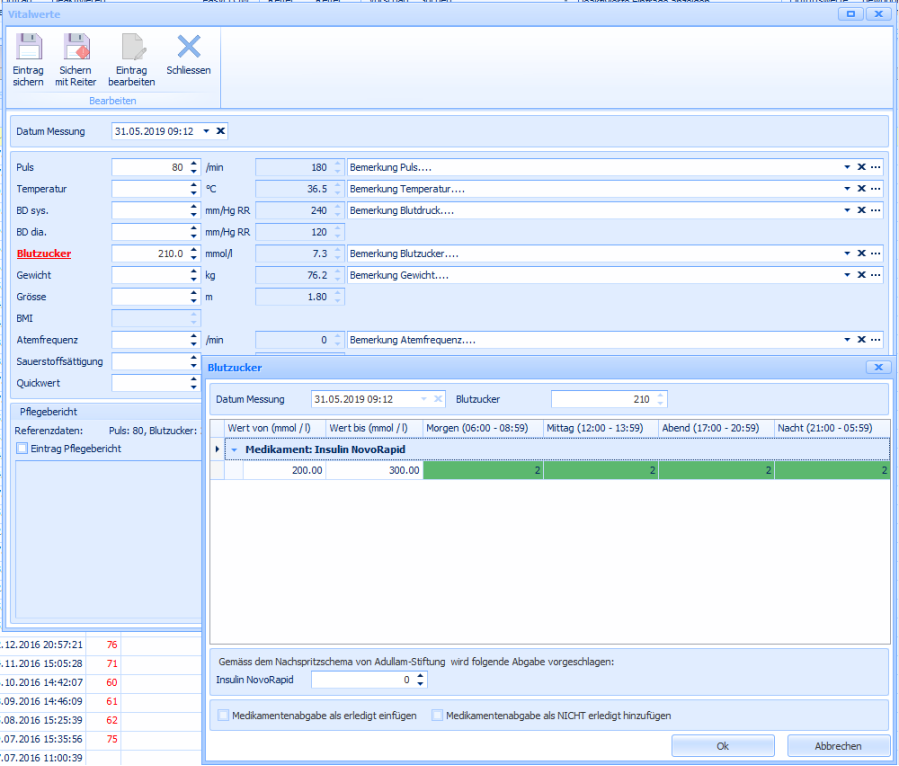Click Sichern mit Reiter icon
The width and height of the screenshot is (899, 766).
pos(76,48)
